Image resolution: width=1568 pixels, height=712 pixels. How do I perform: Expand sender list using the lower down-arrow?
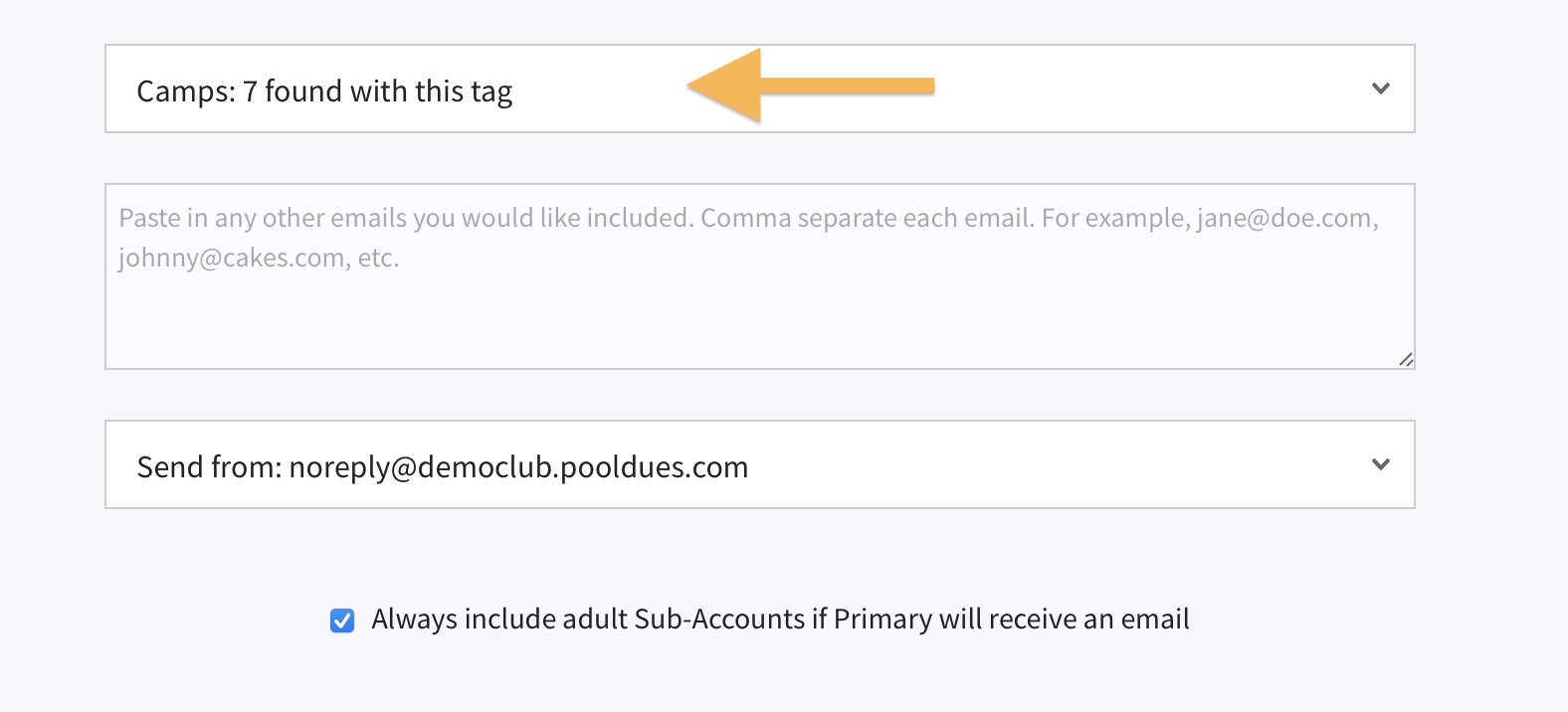[1380, 464]
